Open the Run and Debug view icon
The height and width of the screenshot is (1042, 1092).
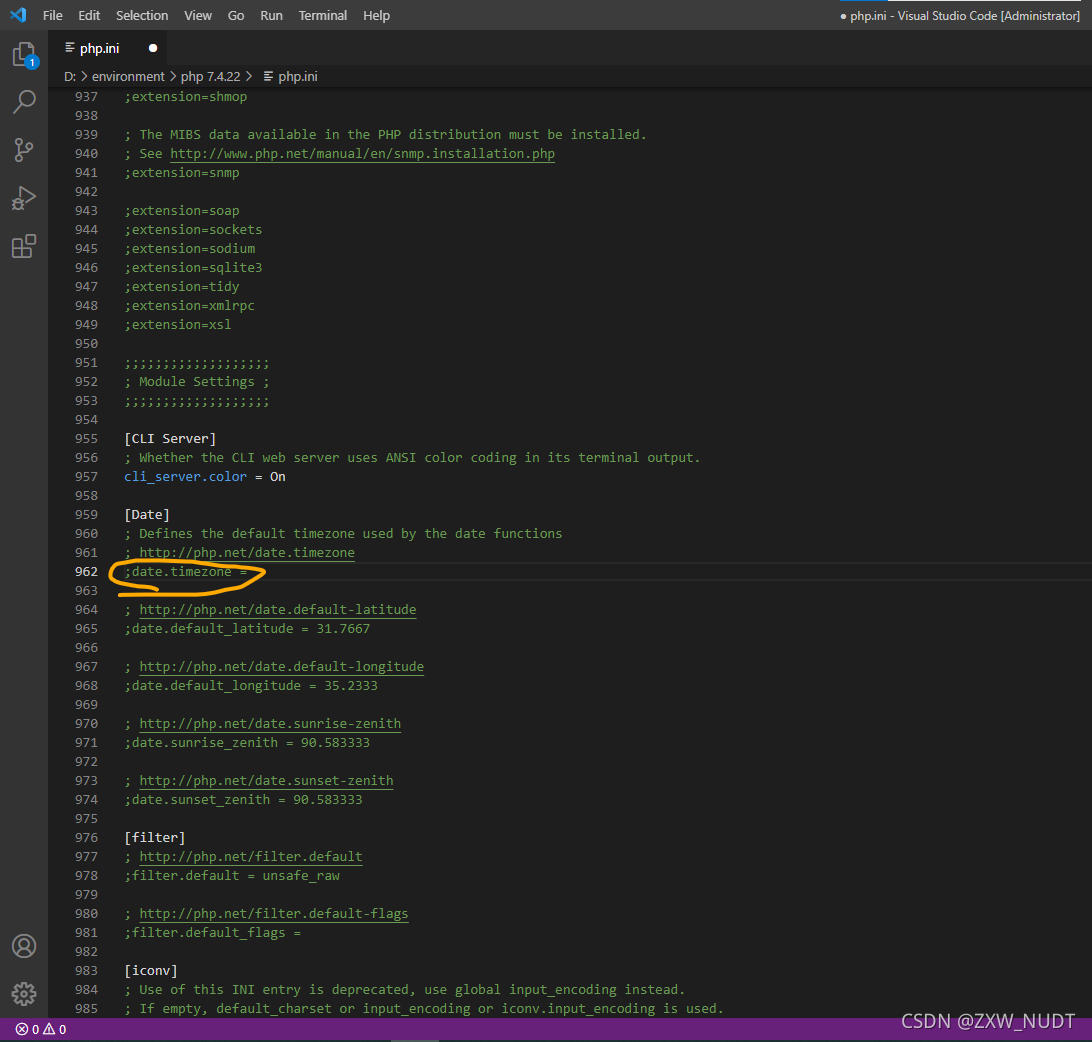[x=24, y=198]
